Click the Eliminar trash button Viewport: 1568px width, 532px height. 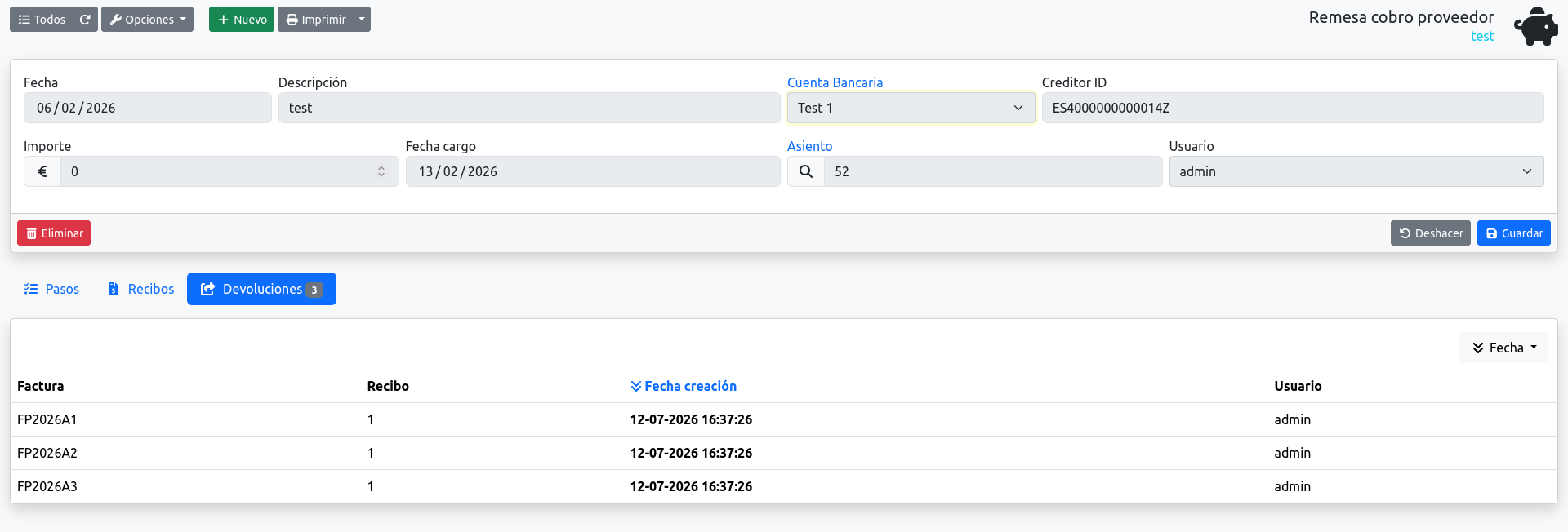pyautogui.click(x=54, y=233)
